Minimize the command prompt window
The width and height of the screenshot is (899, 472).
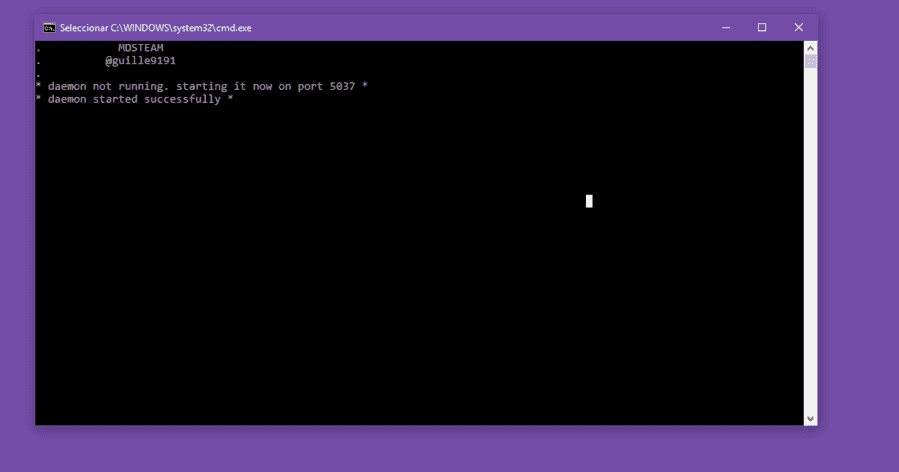[x=725, y=28]
